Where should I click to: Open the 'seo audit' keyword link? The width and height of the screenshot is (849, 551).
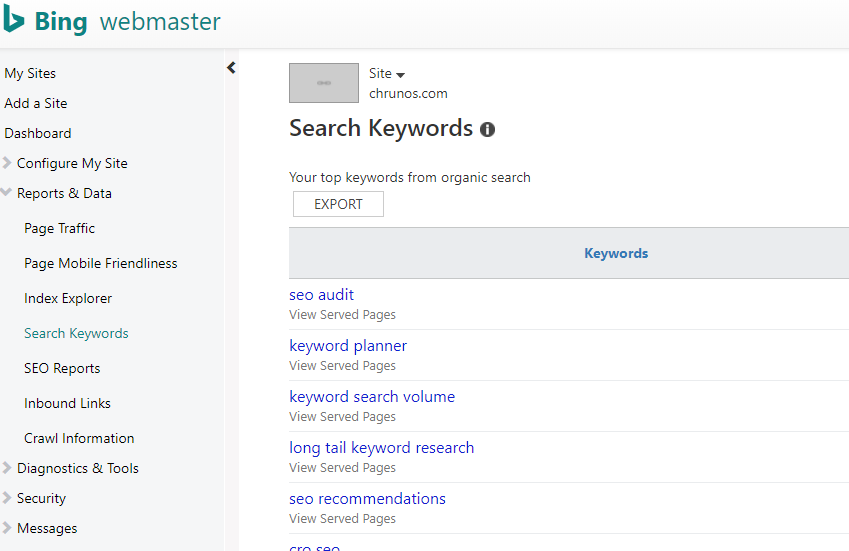pyautogui.click(x=322, y=295)
